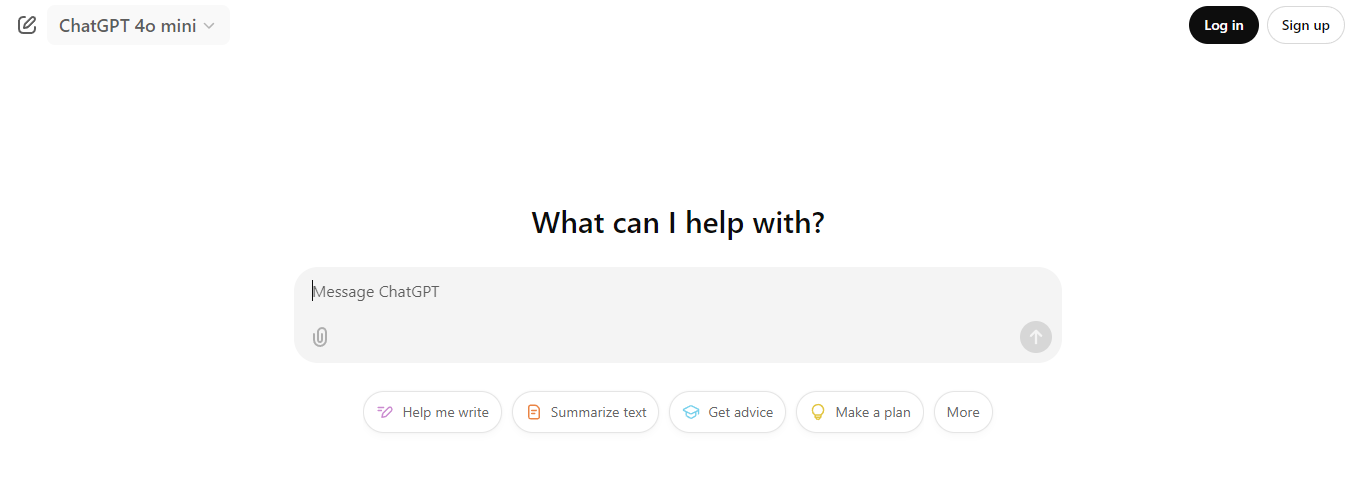Expand the chevron next to the model name
Image resolution: width=1356 pixels, height=495 pixels.
point(209,26)
